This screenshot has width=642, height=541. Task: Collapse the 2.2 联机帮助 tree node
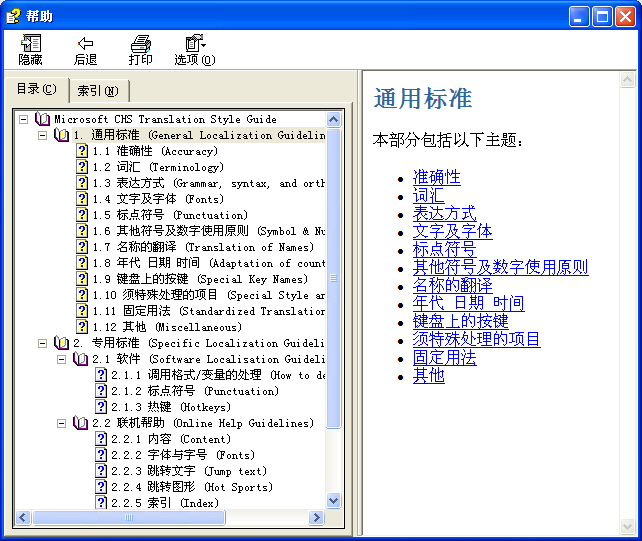click(61, 423)
